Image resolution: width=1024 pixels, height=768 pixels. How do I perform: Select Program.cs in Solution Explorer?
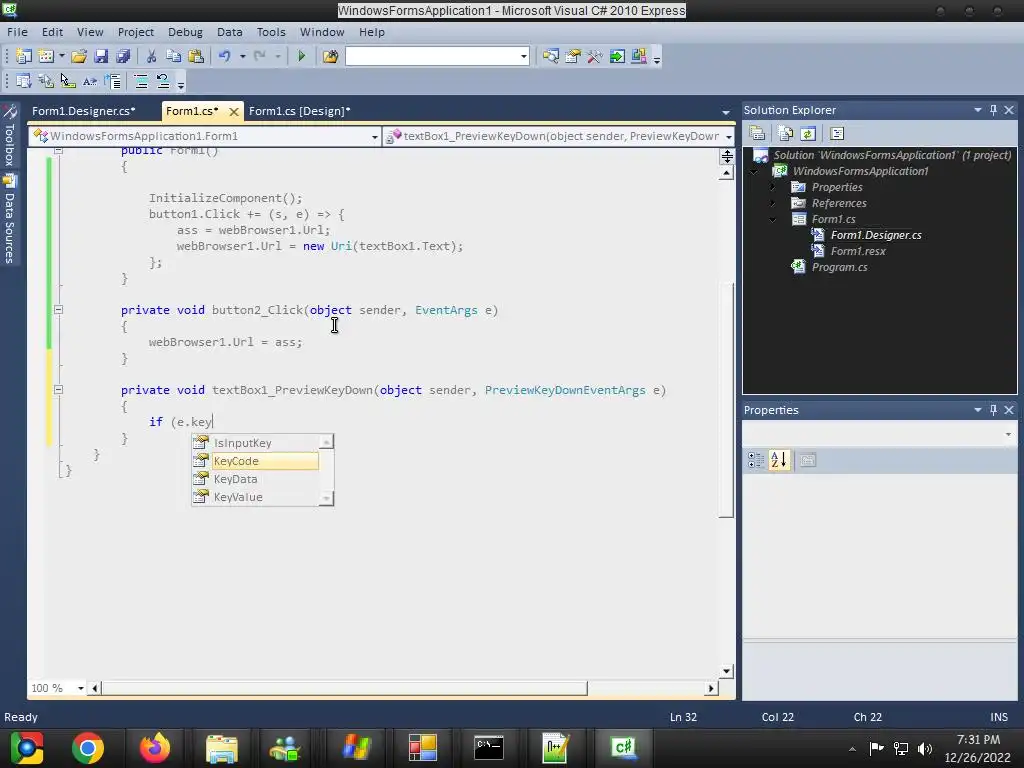(x=839, y=267)
